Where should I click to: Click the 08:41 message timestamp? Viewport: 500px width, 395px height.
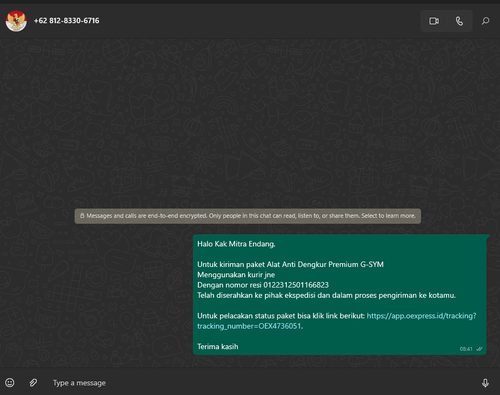click(466, 349)
